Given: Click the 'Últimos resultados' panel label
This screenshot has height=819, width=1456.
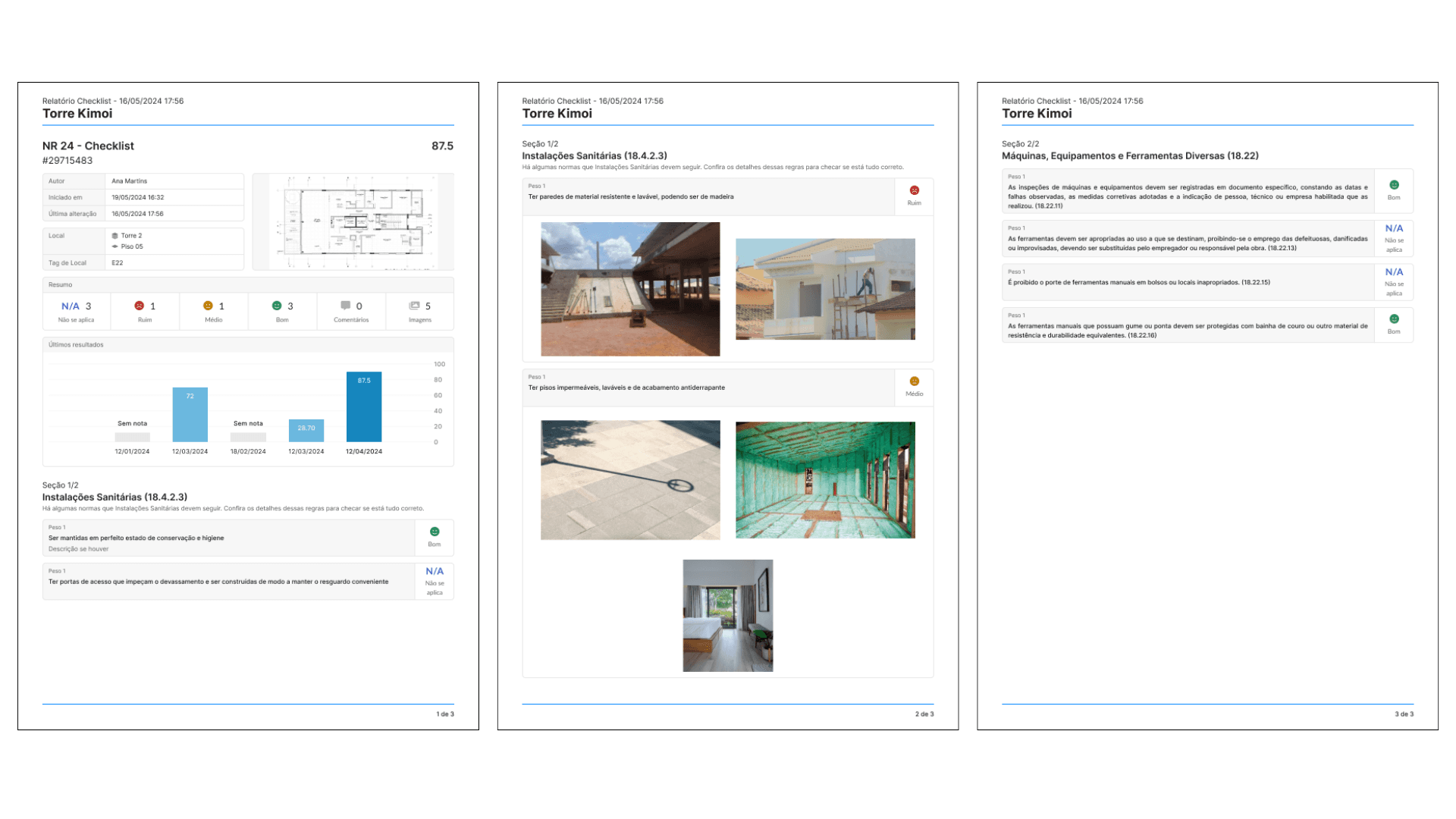Looking at the screenshot, I should pos(76,345).
